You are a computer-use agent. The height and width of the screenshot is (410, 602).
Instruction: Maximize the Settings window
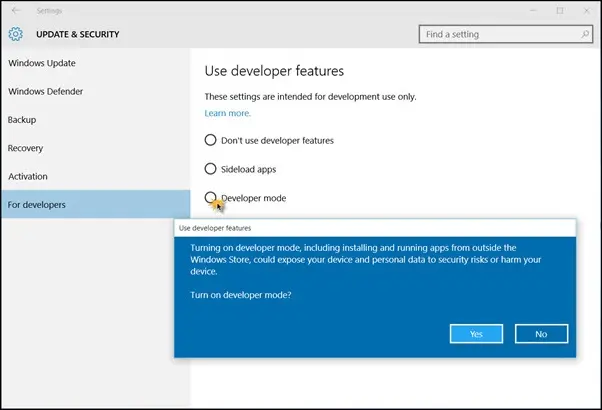tap(560, 11)
